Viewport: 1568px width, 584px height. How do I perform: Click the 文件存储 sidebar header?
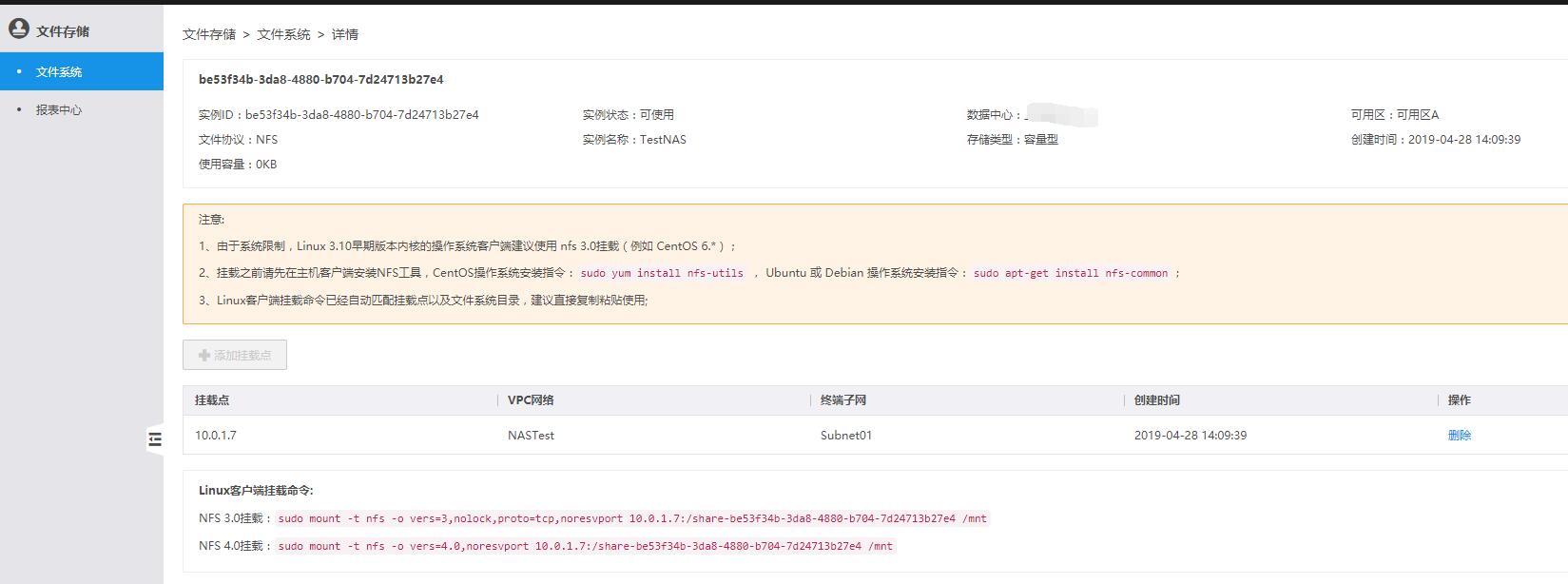pos(63,31)
